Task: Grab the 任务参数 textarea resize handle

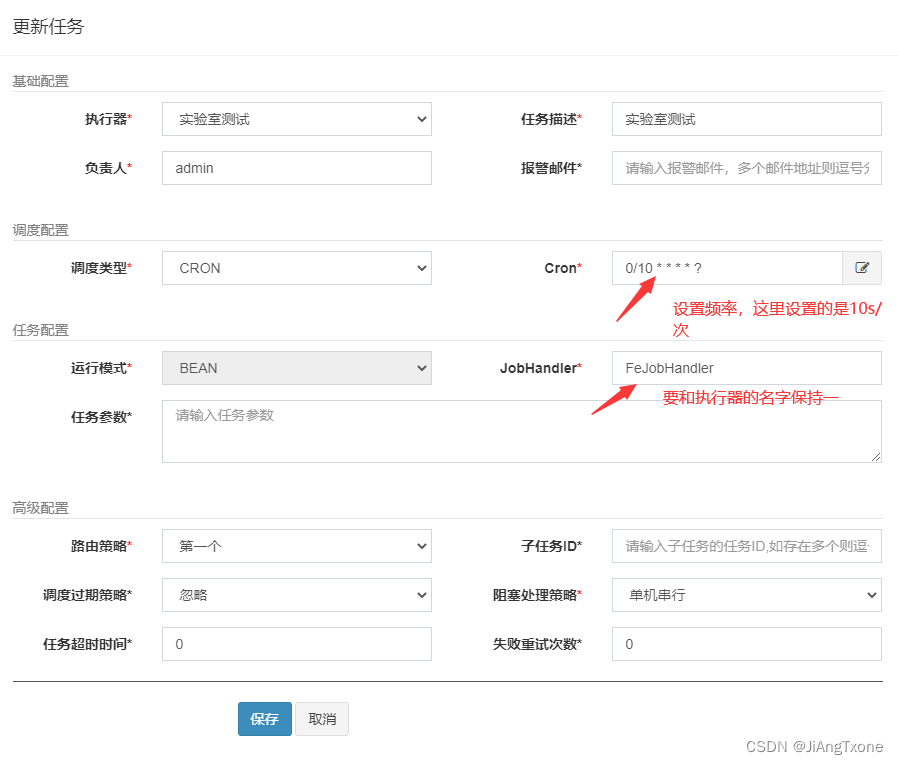Action: click(x=876, y=457)
